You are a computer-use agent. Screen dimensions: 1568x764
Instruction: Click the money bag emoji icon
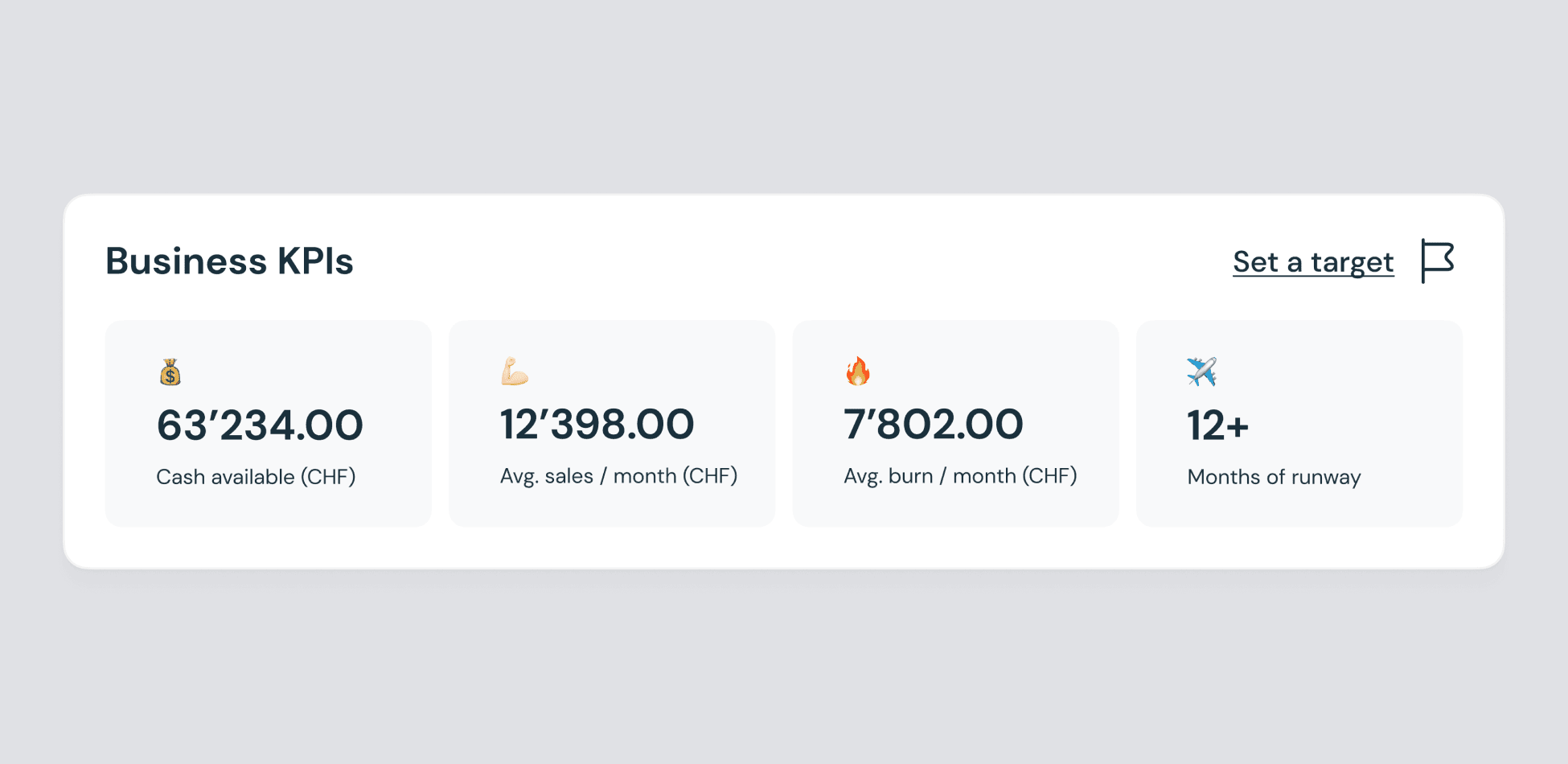(170, 372)
